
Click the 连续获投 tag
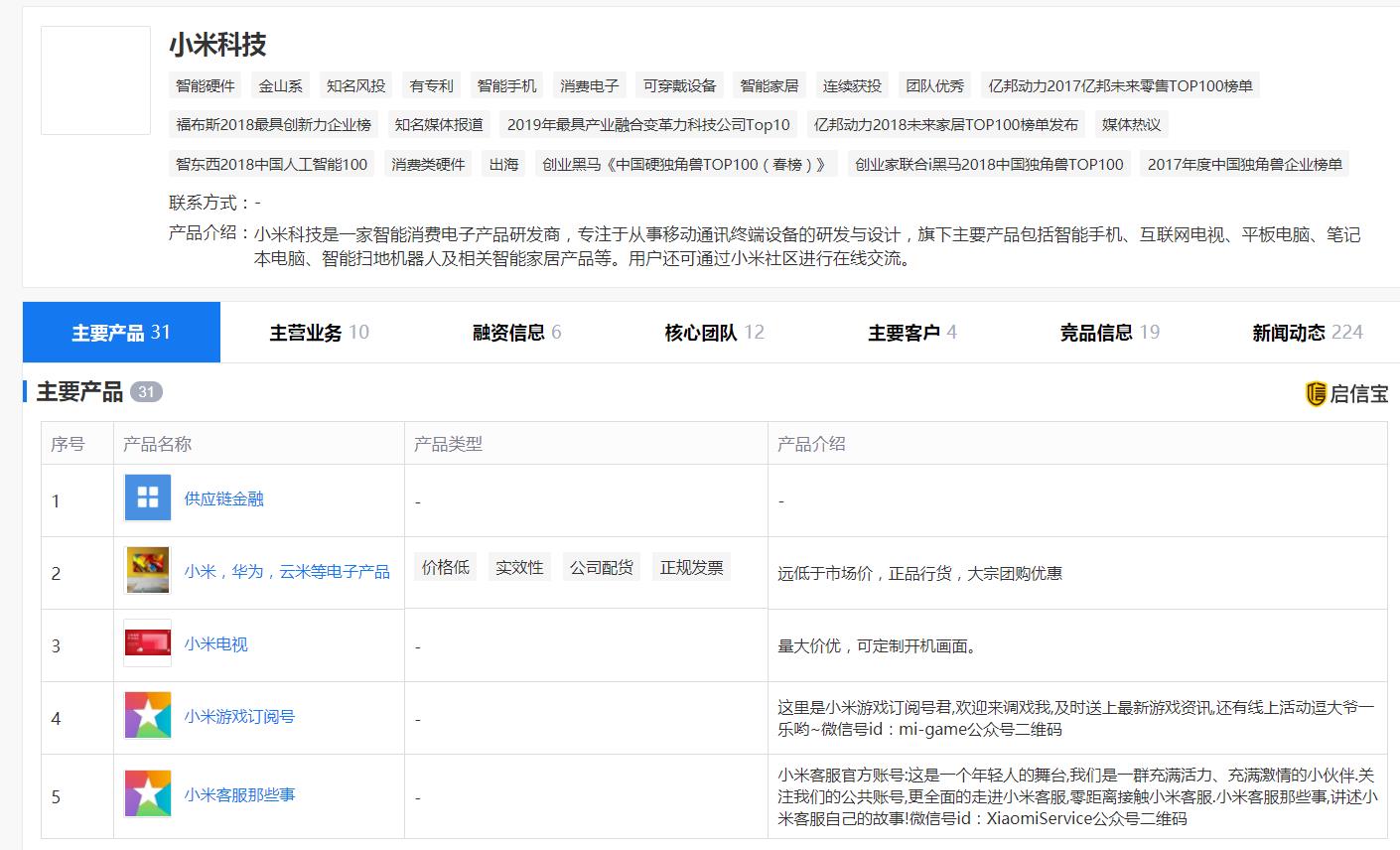(852, 85)
